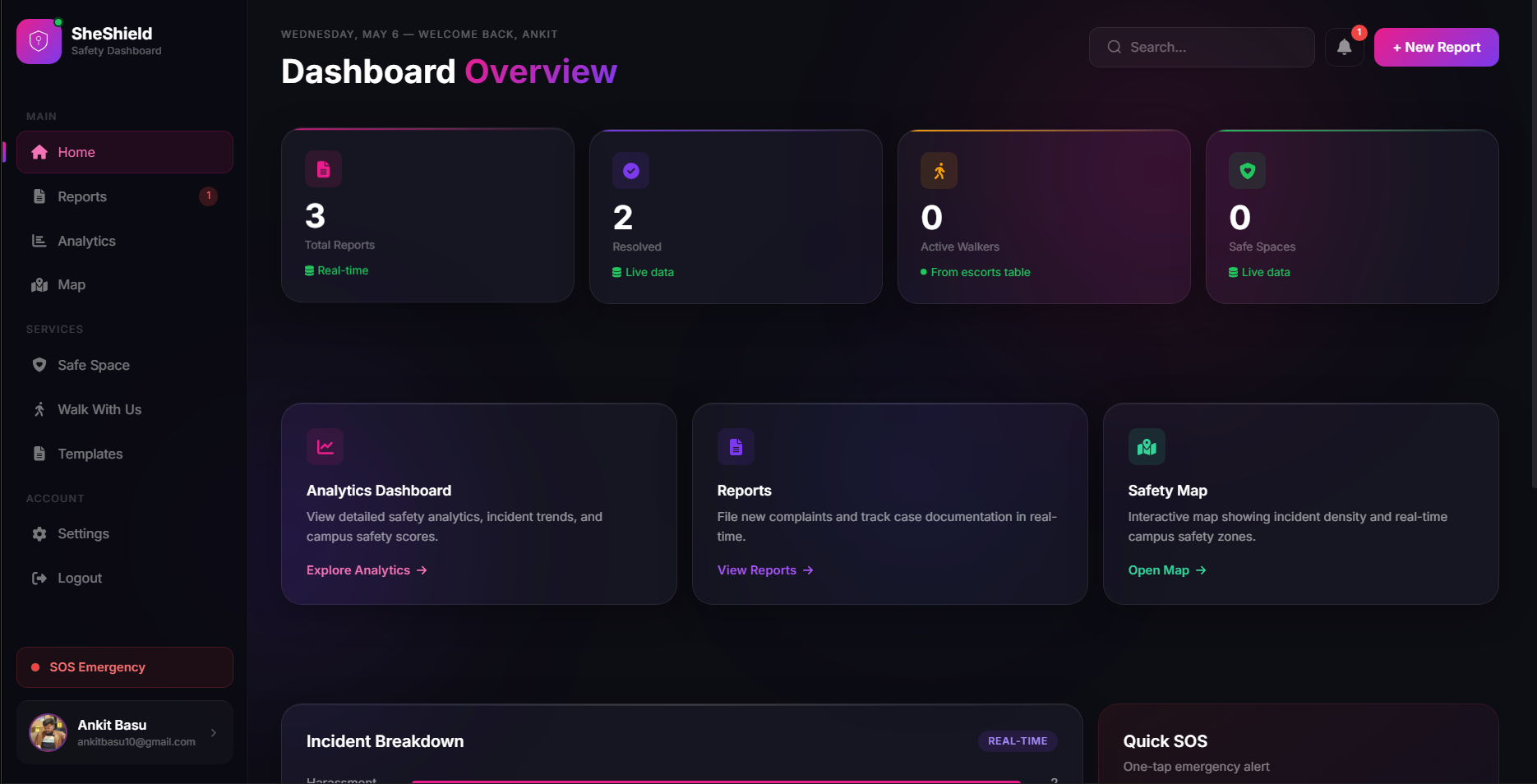Viewport: 1537px width, 784px height.
Task: Click the Safety Map card title
Action: click(1167, 491)
